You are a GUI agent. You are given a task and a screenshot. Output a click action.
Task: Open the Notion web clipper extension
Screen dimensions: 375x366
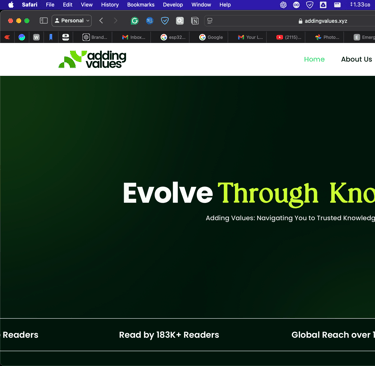click(195, 21)
